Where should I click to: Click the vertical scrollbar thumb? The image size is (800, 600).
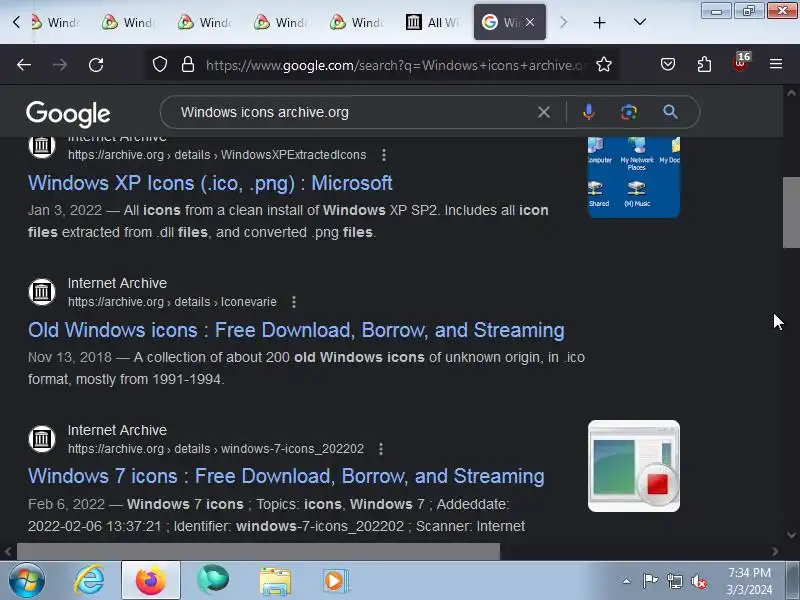(x=791, y=212)
